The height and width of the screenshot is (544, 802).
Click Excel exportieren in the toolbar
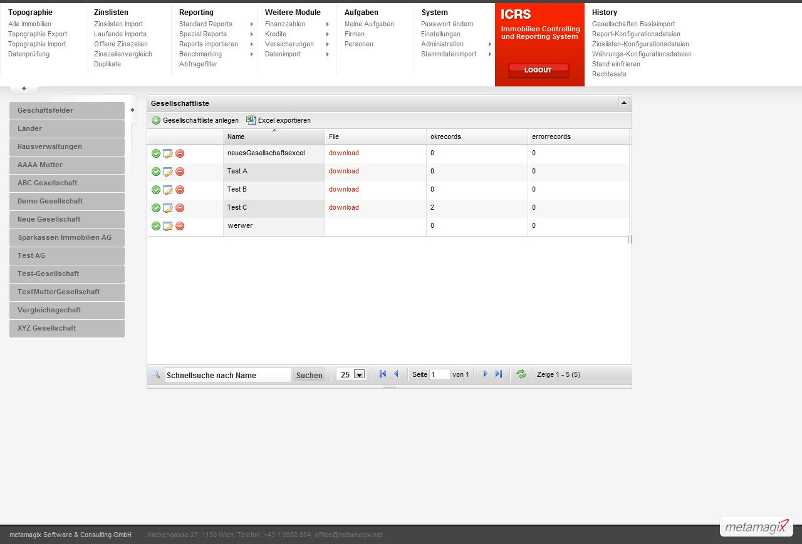pos(278,121)
